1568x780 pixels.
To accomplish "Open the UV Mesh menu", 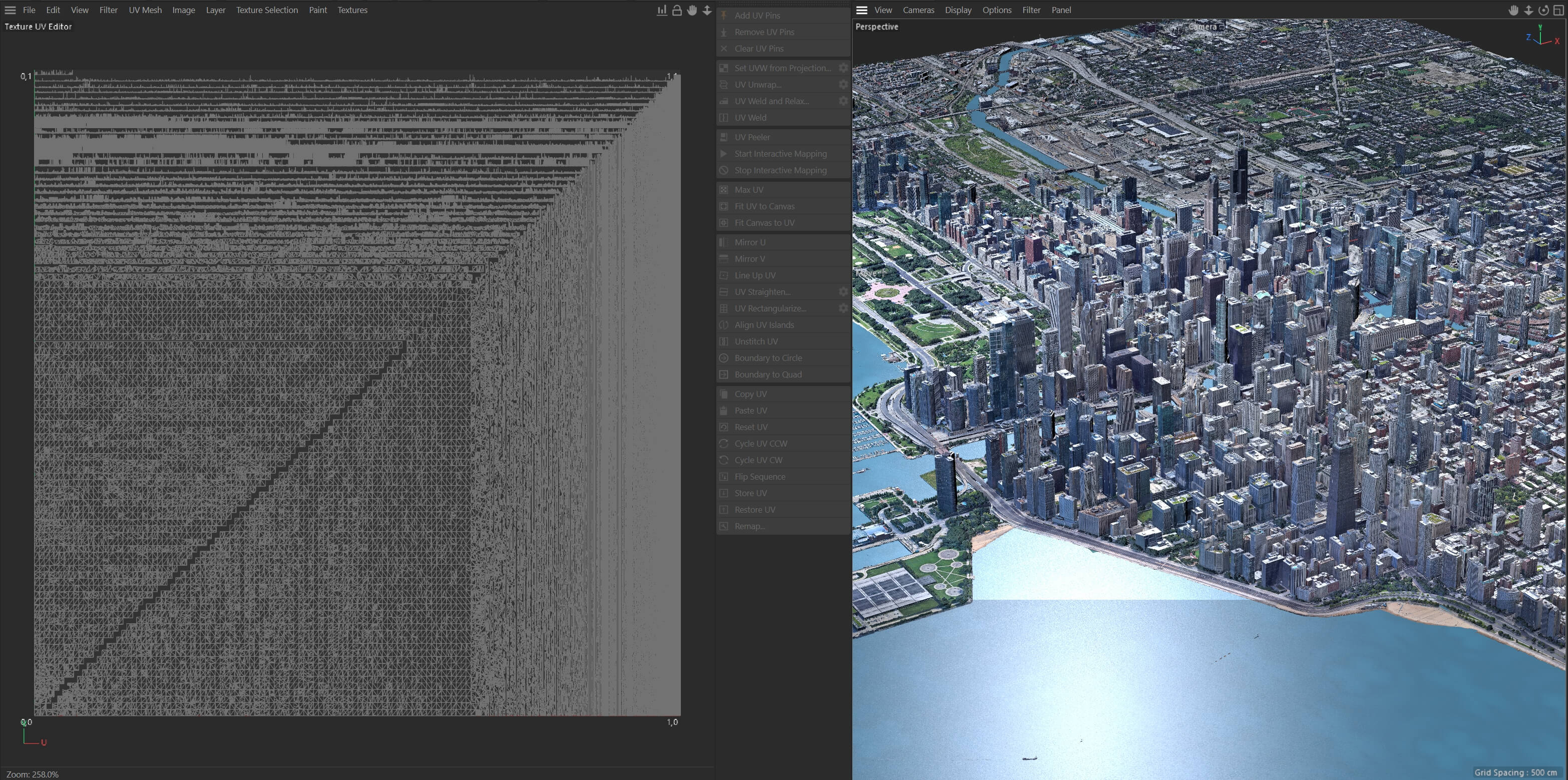I will pyautogui.click(x=146, y=11).
